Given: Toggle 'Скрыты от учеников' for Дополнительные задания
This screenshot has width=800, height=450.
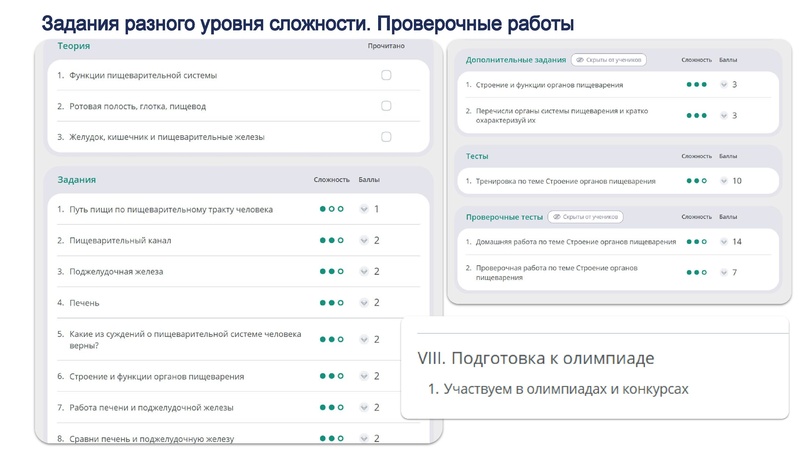Looking at the screenshot, I should point(609,60).
